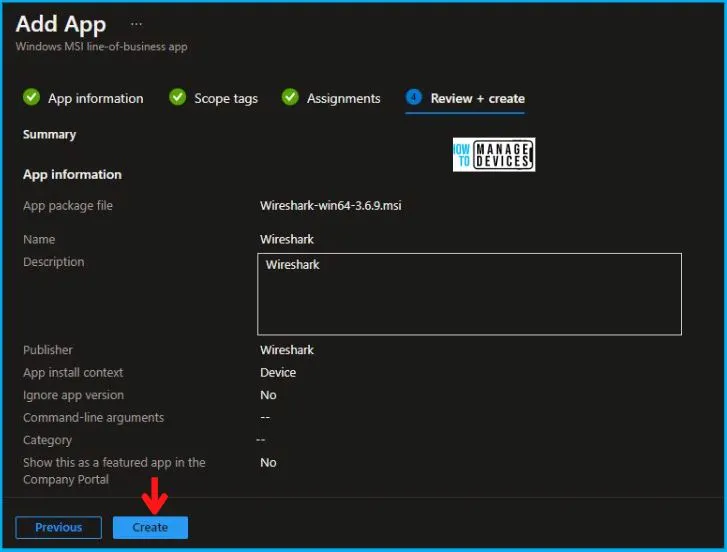Click the No value for Ignore app version
This screenshot has width=727, height=552.
268,395
